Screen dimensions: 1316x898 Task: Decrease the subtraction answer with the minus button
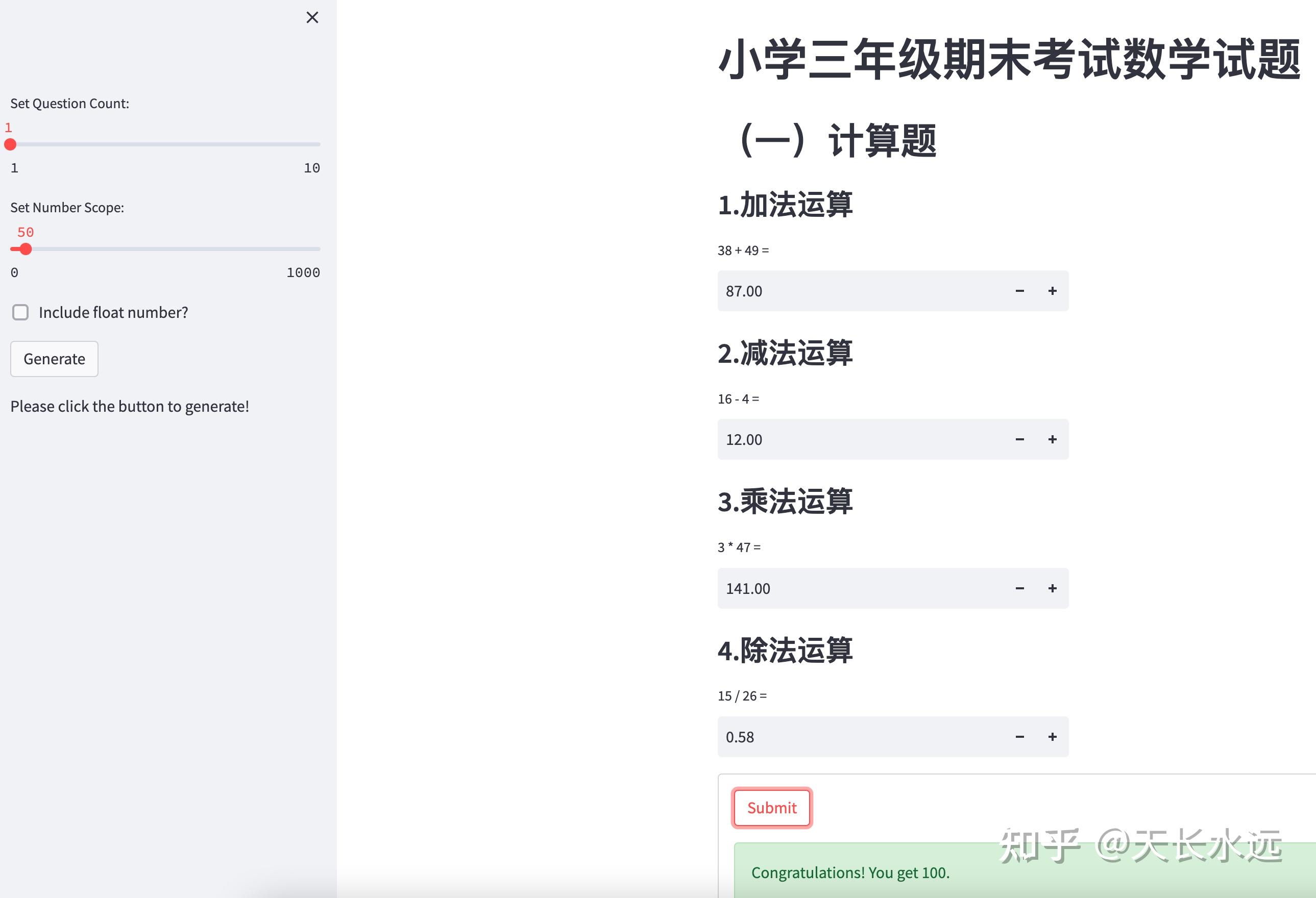coord(1019,439)
